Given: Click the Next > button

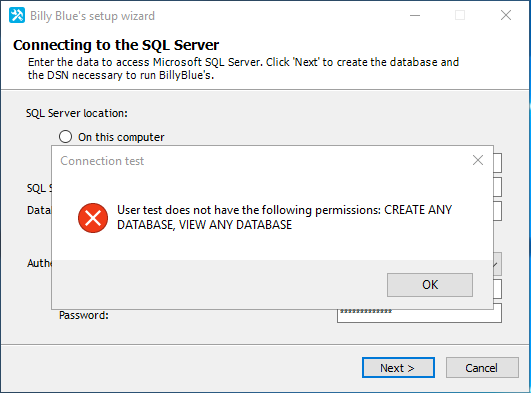Looking at the screenshot, I should [x=398, y=368].
